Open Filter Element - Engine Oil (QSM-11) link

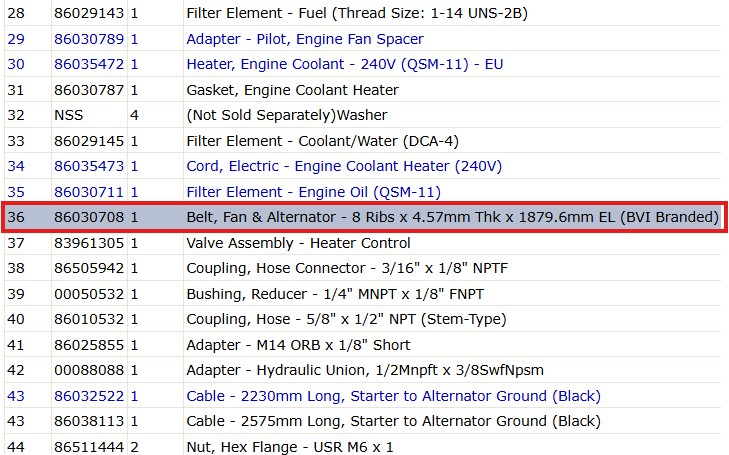(313, 192)
